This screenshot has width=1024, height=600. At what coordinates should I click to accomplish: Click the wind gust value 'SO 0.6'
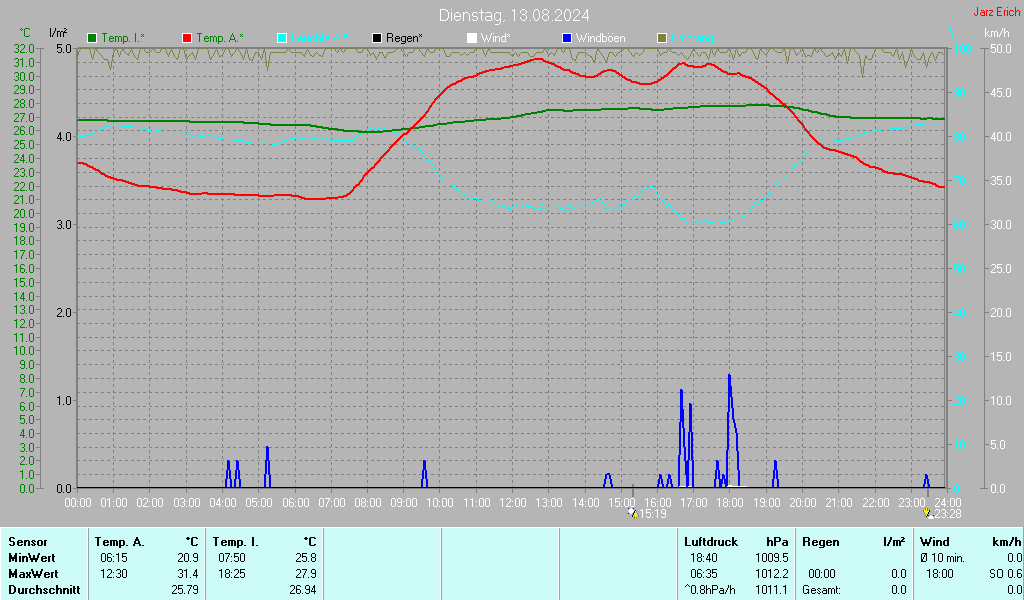(x=1005, y=574)
